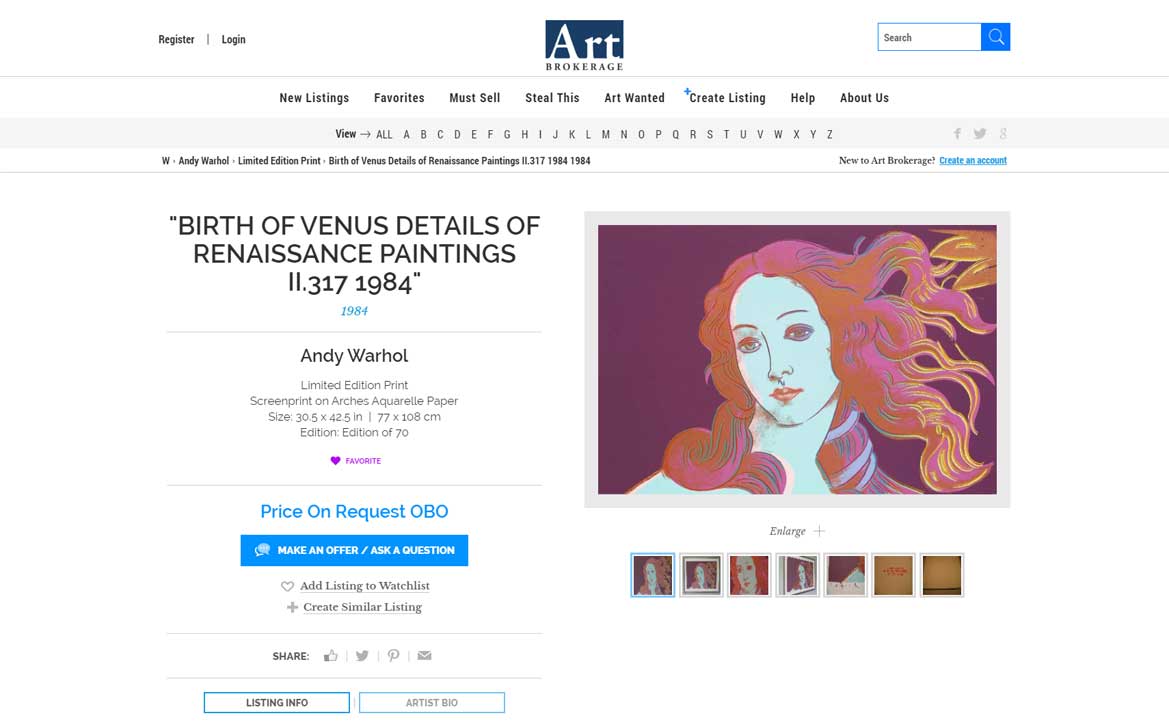Click the purple Favorite heart icon
The height and width of the screenshot is (721, 1169).
tap(335, 461)
